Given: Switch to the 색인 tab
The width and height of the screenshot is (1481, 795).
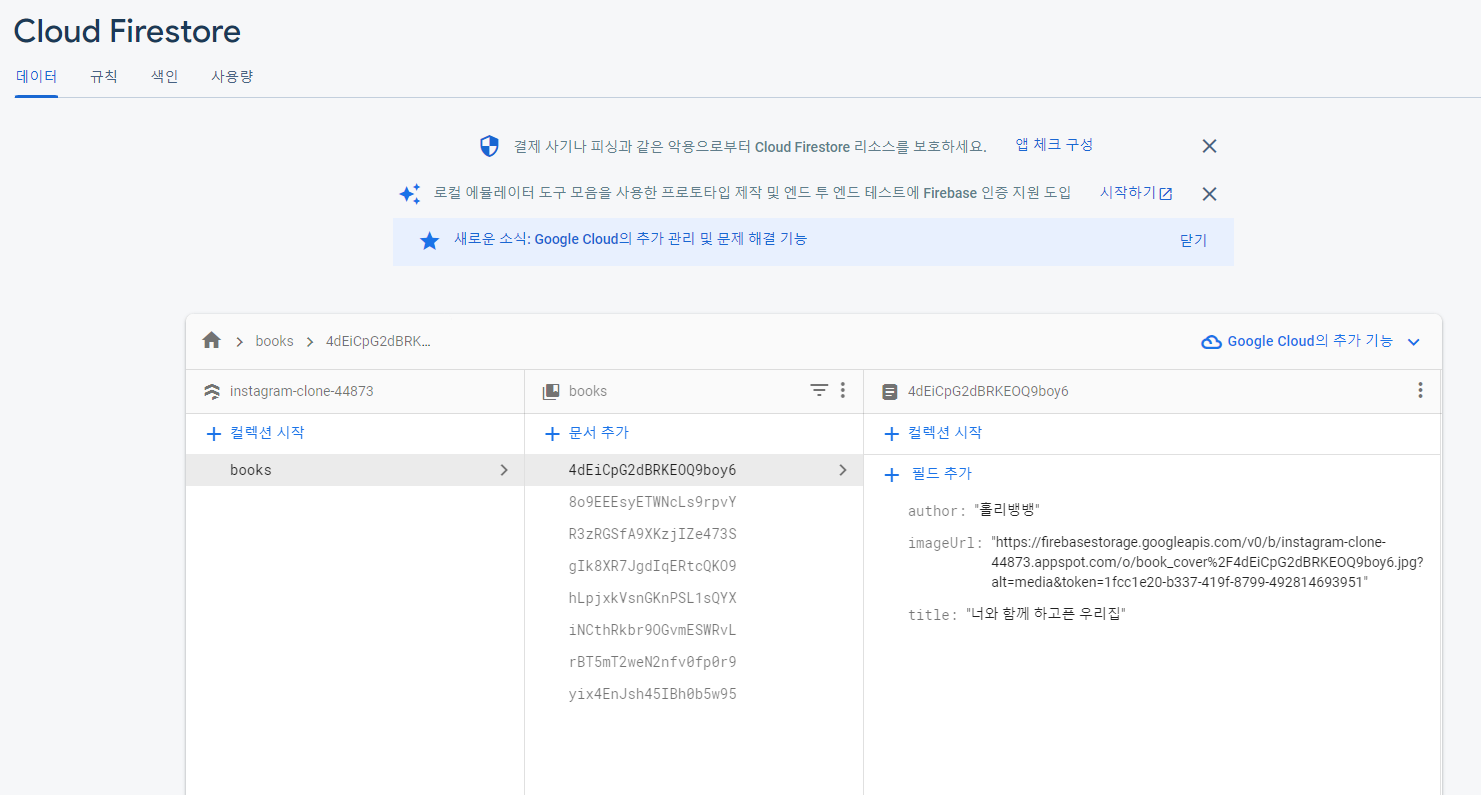Looking at the screenshot, I should coord(165,76).
